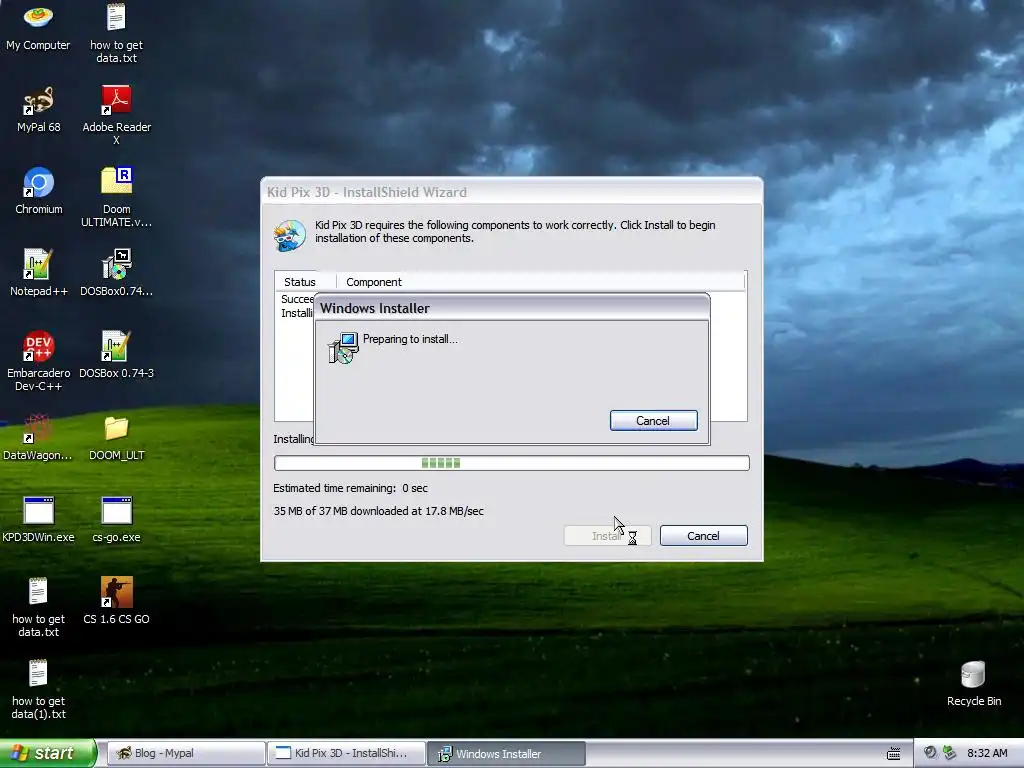1024x768 pixels.
Task: Select the how to get data.txt icon beside My Computer
Action: tap(116, 34)
